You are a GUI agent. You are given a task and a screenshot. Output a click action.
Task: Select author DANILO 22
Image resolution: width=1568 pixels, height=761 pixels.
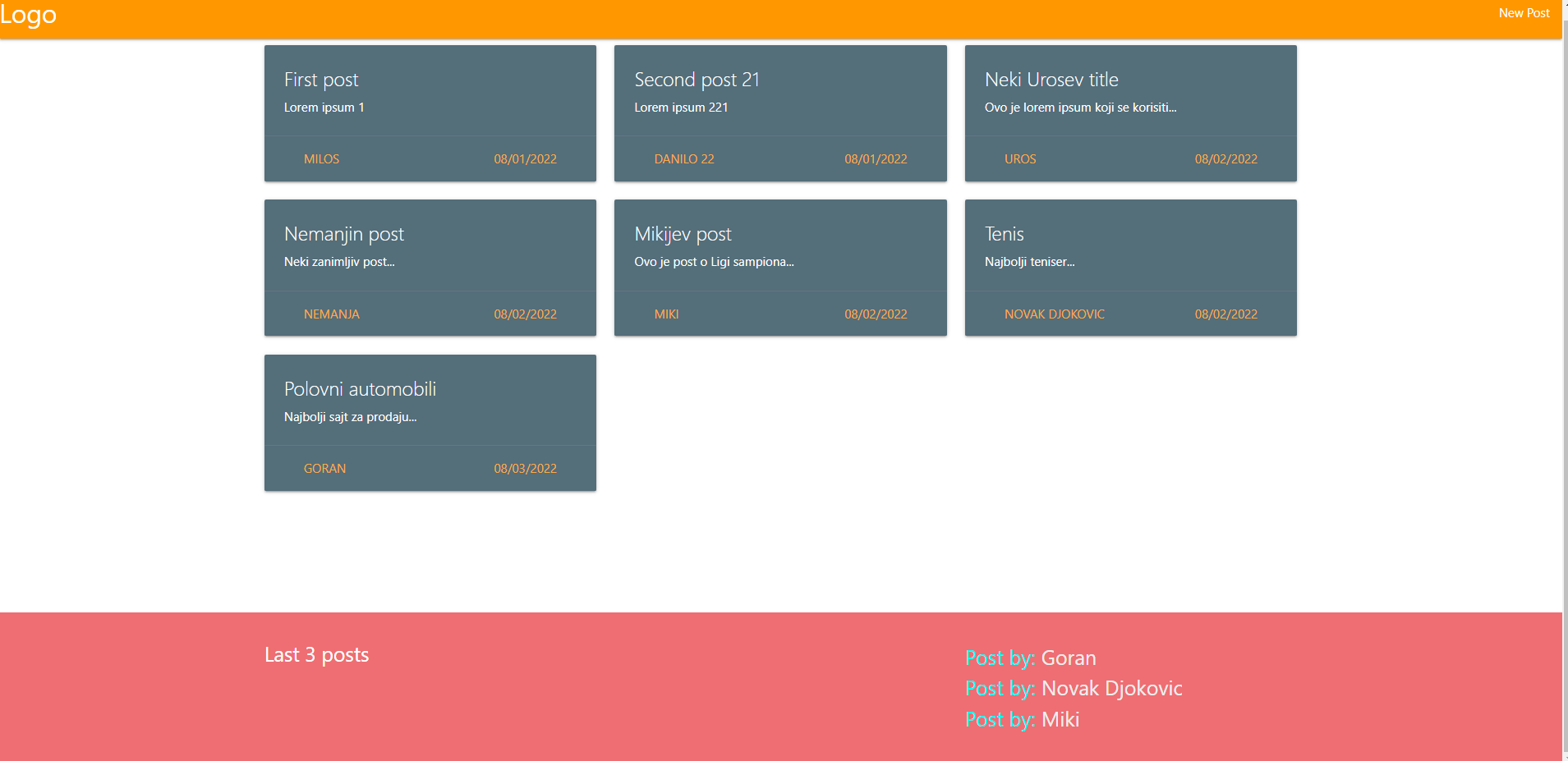point(685,158)
